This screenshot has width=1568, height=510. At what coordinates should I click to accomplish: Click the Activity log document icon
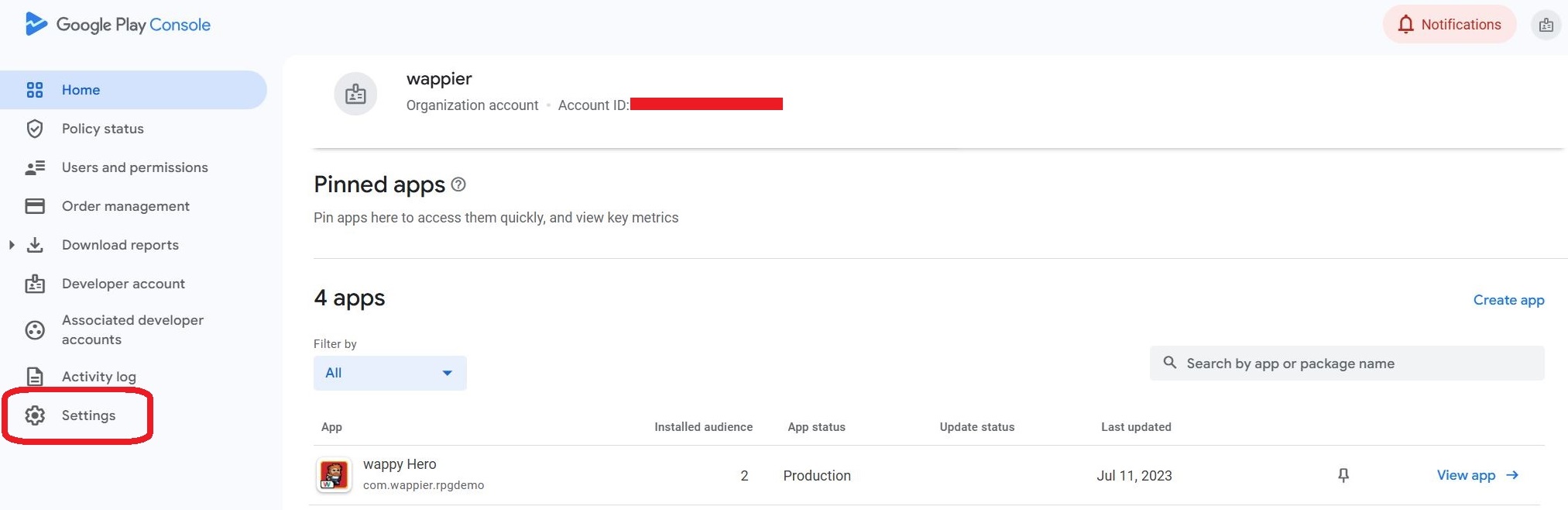[35, 377]
